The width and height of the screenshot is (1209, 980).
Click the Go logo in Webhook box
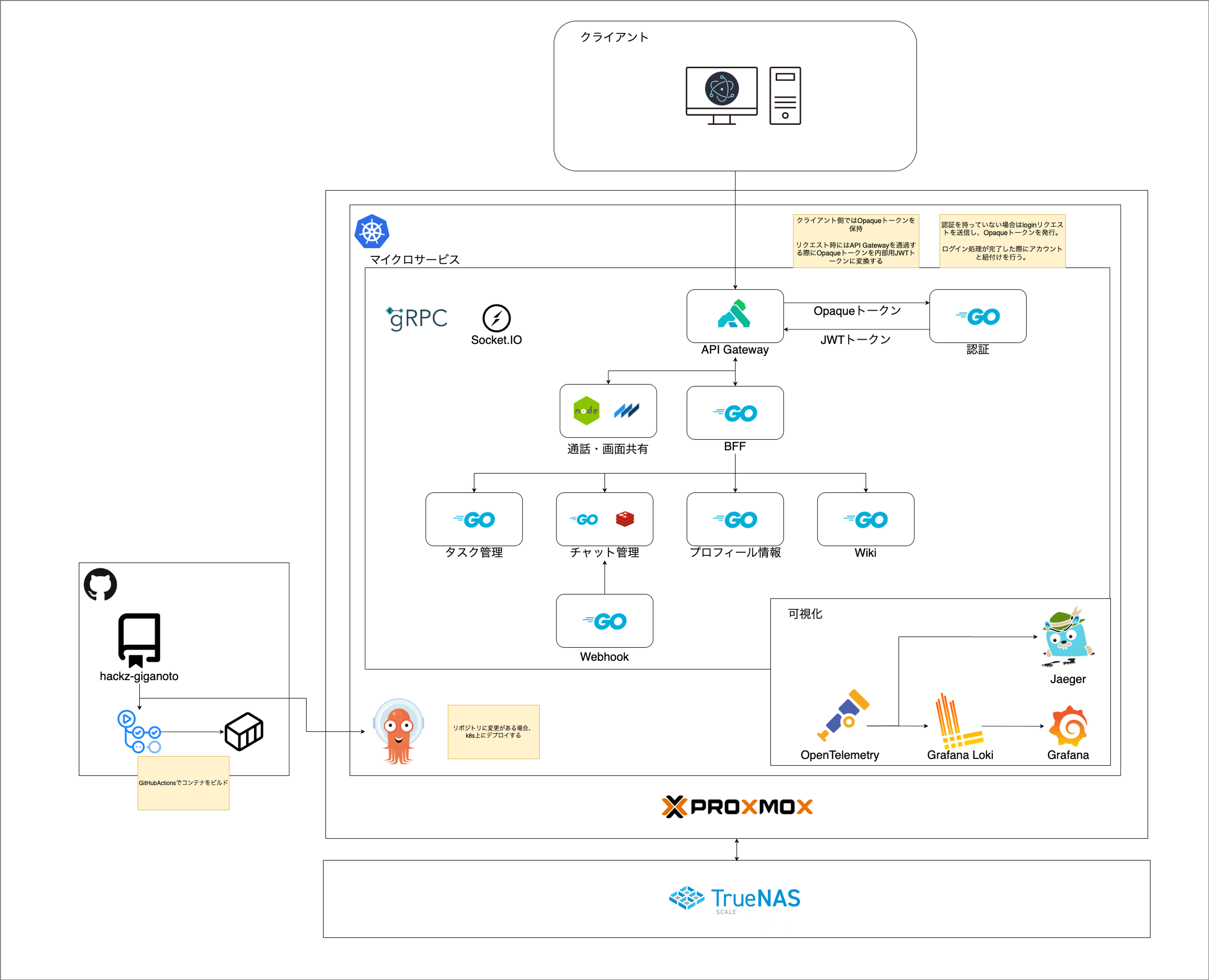click(604, 621)
